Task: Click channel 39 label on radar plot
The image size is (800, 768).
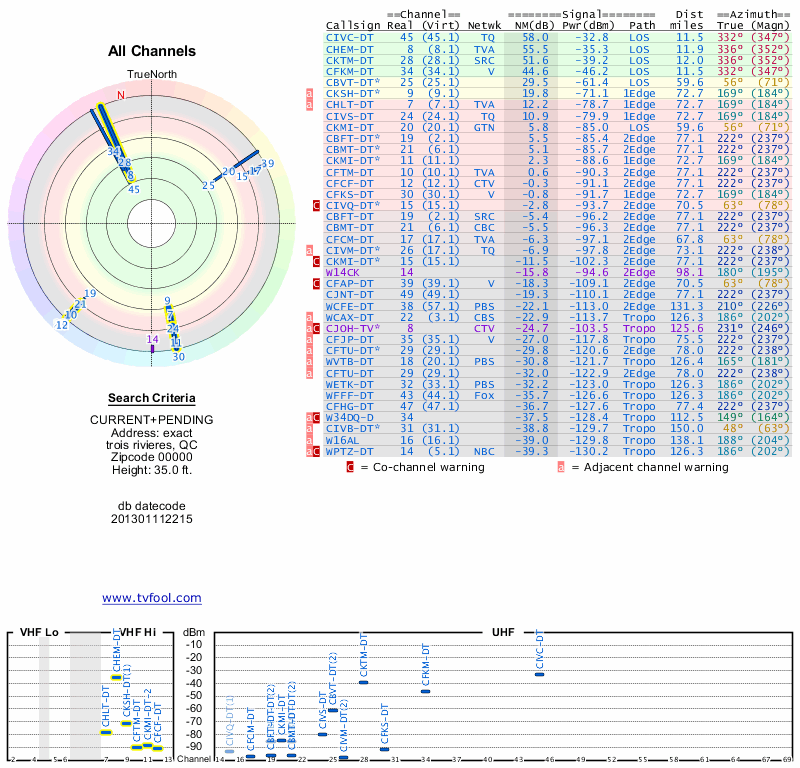Action: (x=267, y=163)
